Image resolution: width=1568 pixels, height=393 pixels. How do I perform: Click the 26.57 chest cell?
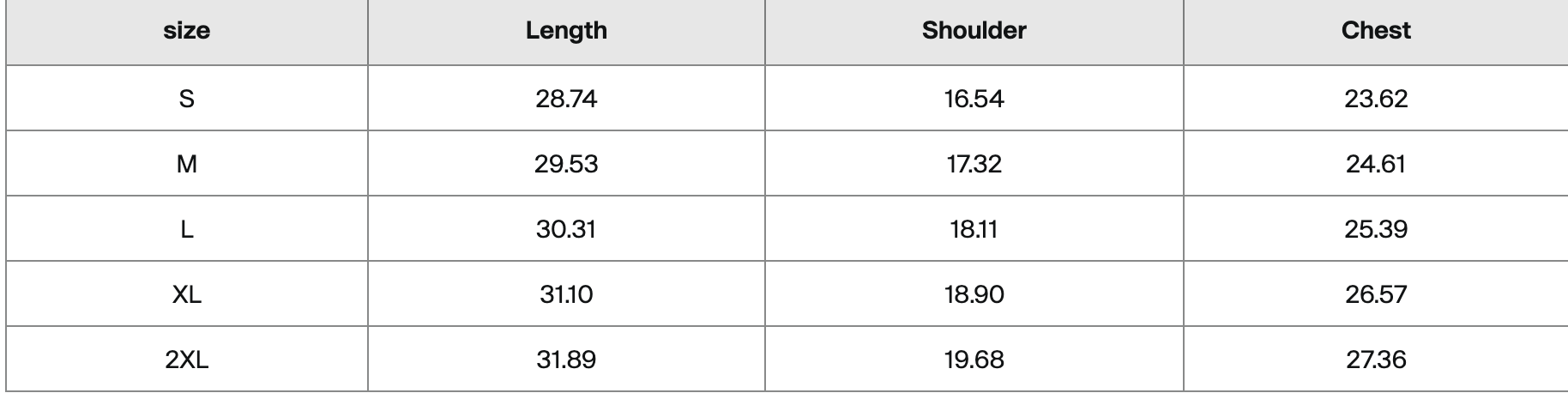pyautogui.click(x=1376, y=293)
